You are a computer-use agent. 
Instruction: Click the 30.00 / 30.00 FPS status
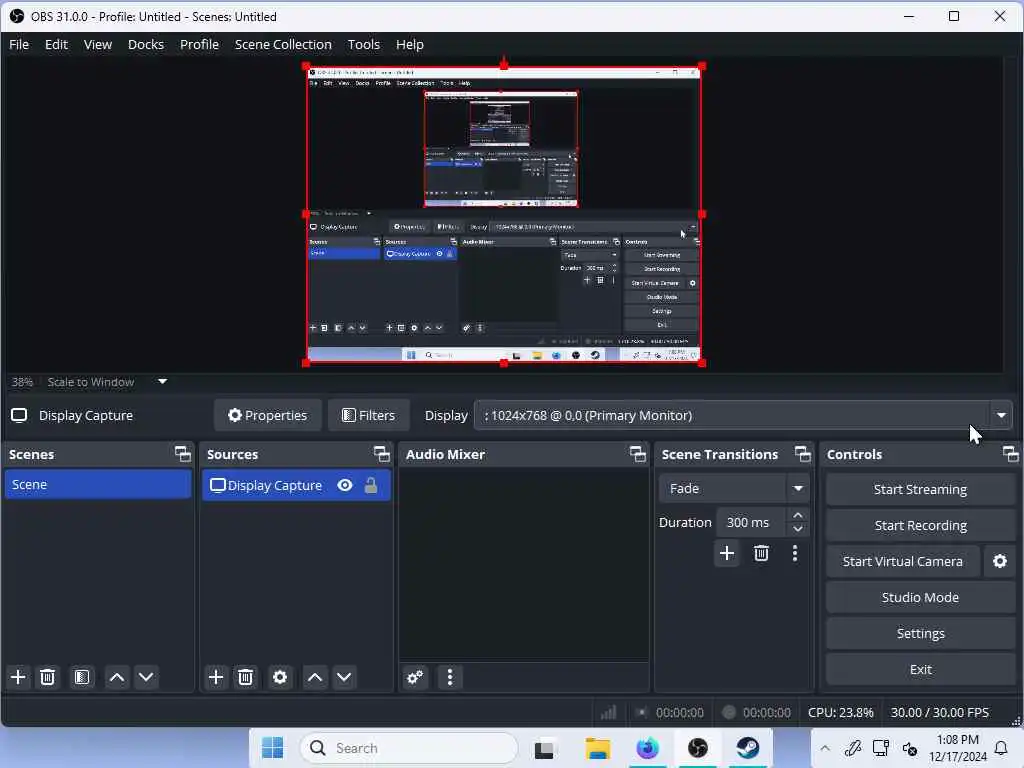[x=940, y=712]
